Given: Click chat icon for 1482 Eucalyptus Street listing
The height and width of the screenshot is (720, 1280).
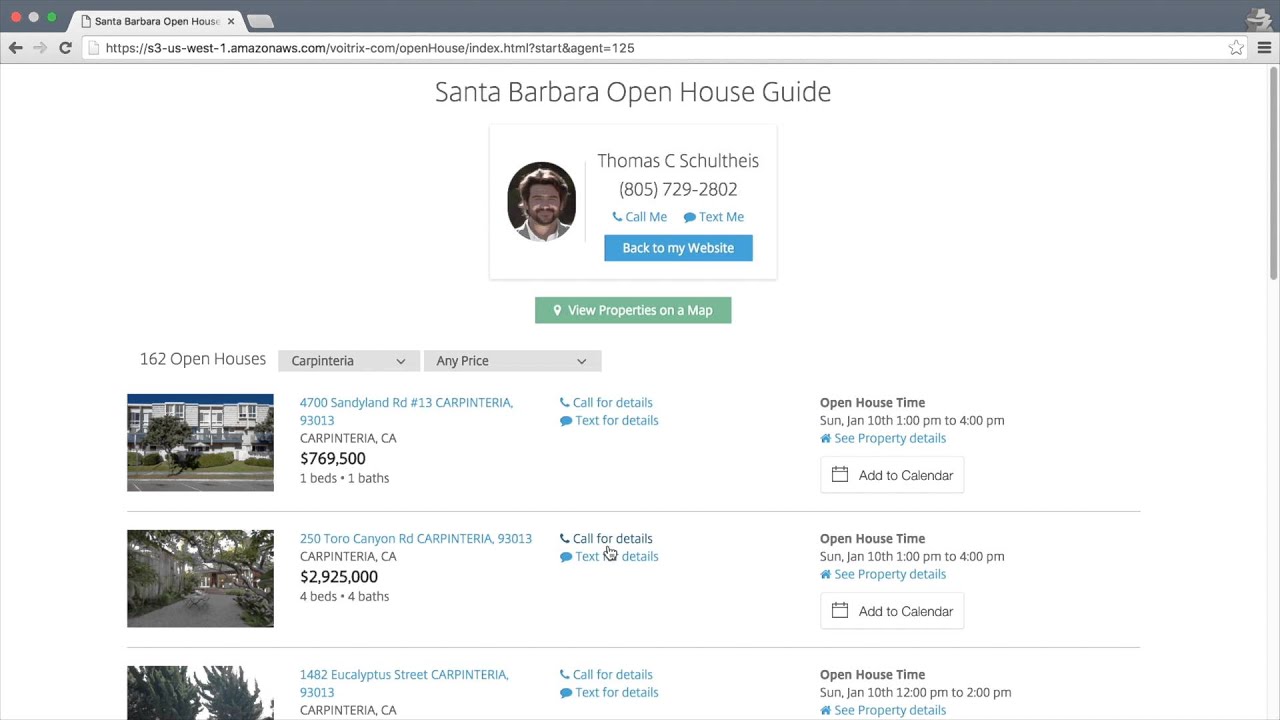Looking at the screenshot, I should (566, 693).
